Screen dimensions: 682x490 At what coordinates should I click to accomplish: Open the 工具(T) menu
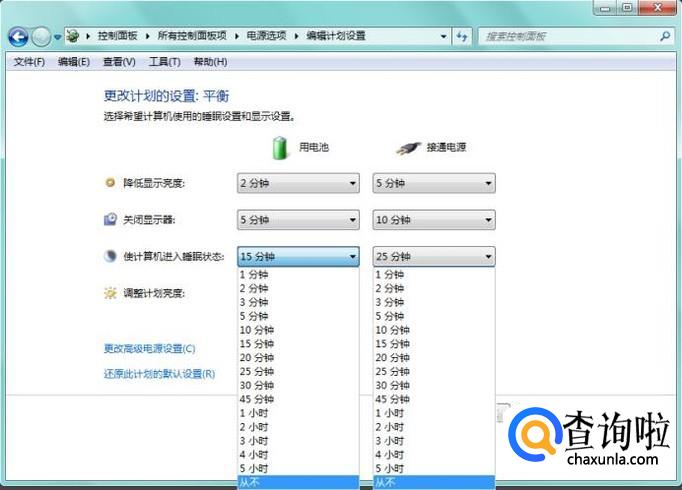(x=164, y=62)
